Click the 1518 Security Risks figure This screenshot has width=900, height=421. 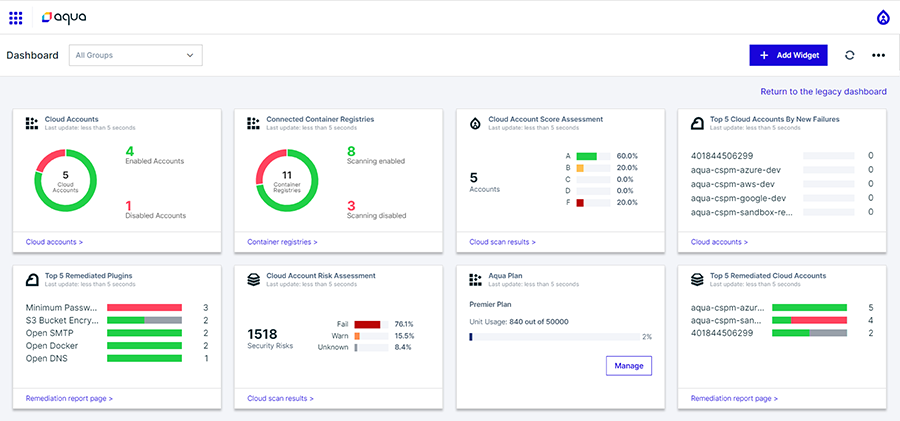tap(262, 334)
